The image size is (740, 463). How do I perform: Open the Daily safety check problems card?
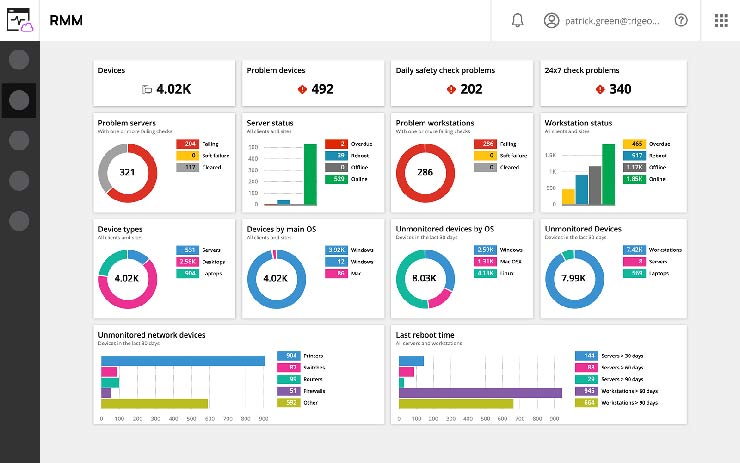click(463, 82)
